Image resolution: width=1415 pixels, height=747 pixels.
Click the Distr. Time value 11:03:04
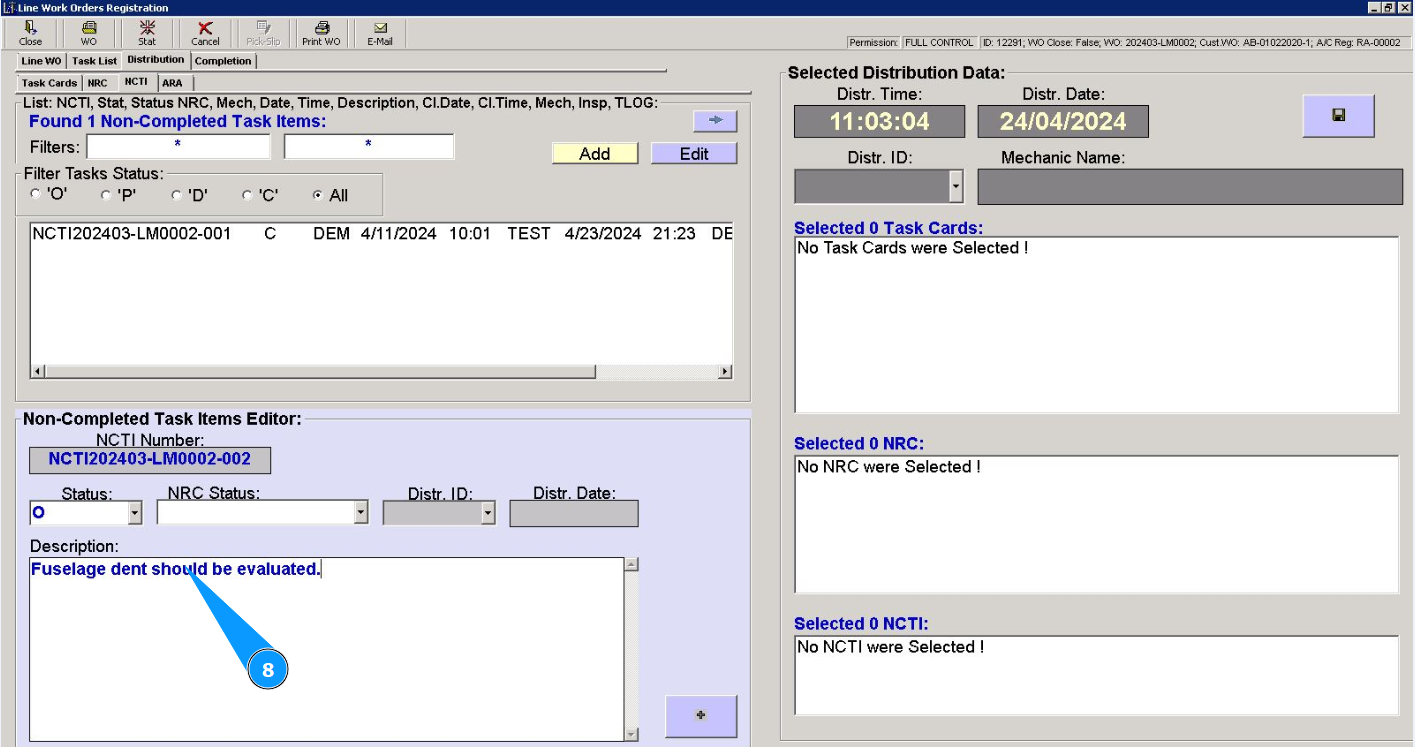pyautogui.click(x=880, y=122)
